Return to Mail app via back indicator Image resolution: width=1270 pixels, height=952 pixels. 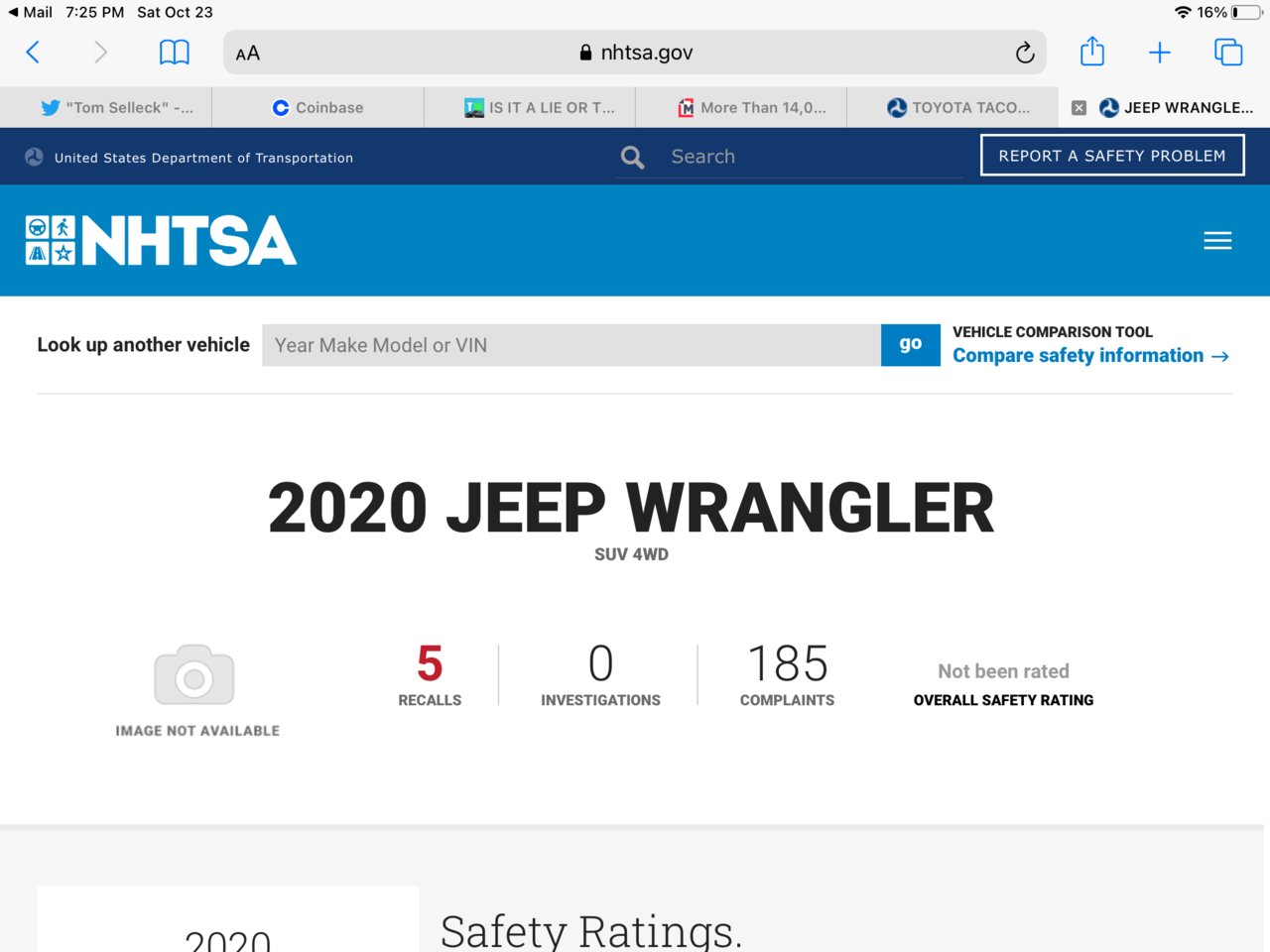pos(30,12)
